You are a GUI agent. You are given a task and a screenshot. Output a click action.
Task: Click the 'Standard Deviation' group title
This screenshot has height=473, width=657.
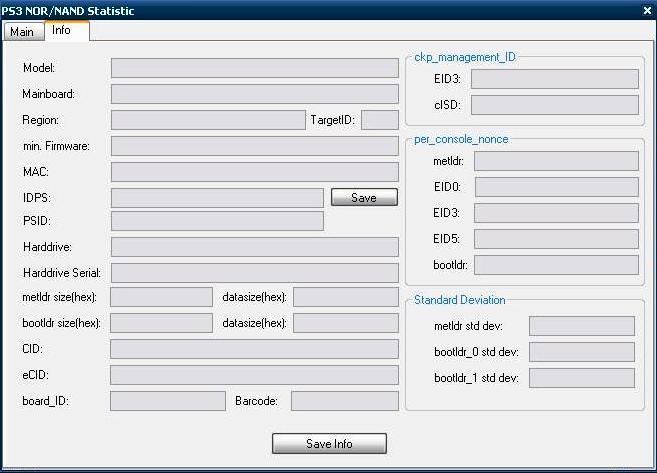point(460,300)
